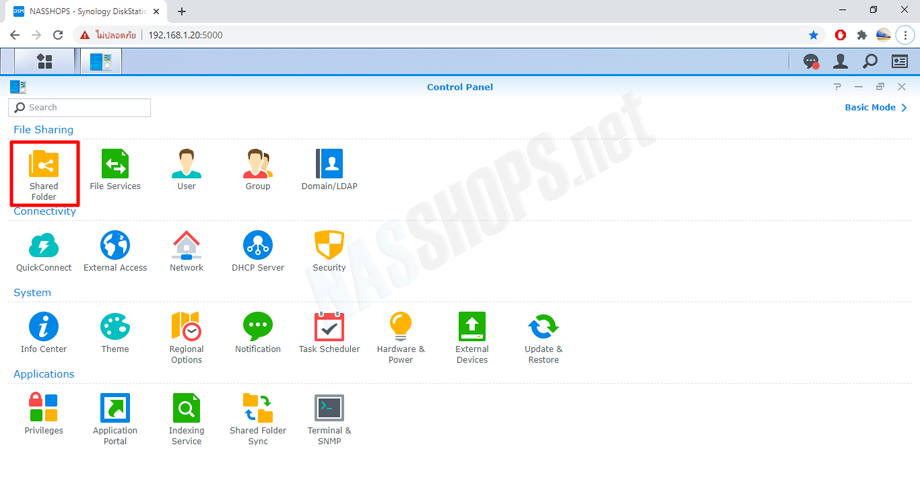Maximize the Control Panel window
The image size is (920, 490).
[x=880, y=87]
